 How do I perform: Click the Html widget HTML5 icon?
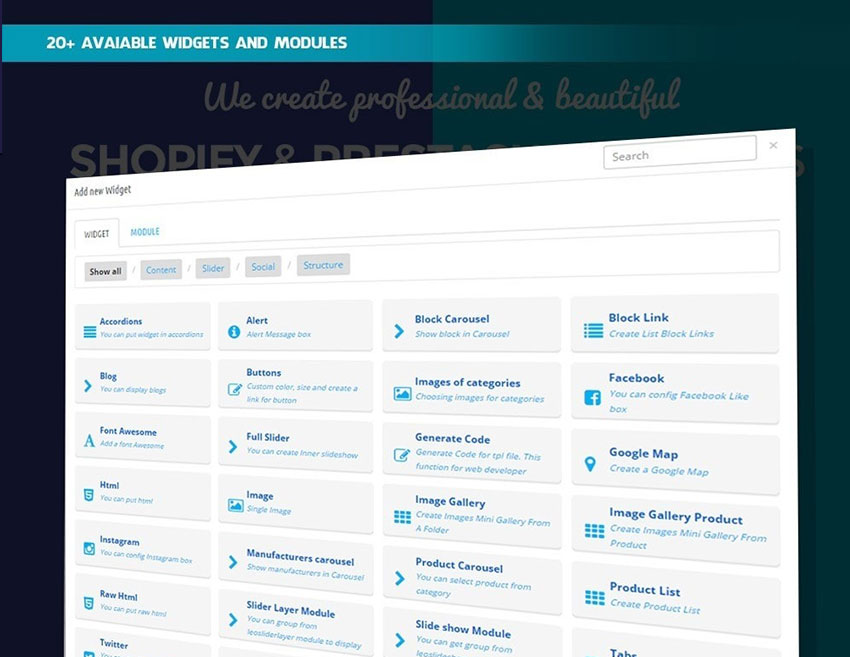click(x=89, y=494)
